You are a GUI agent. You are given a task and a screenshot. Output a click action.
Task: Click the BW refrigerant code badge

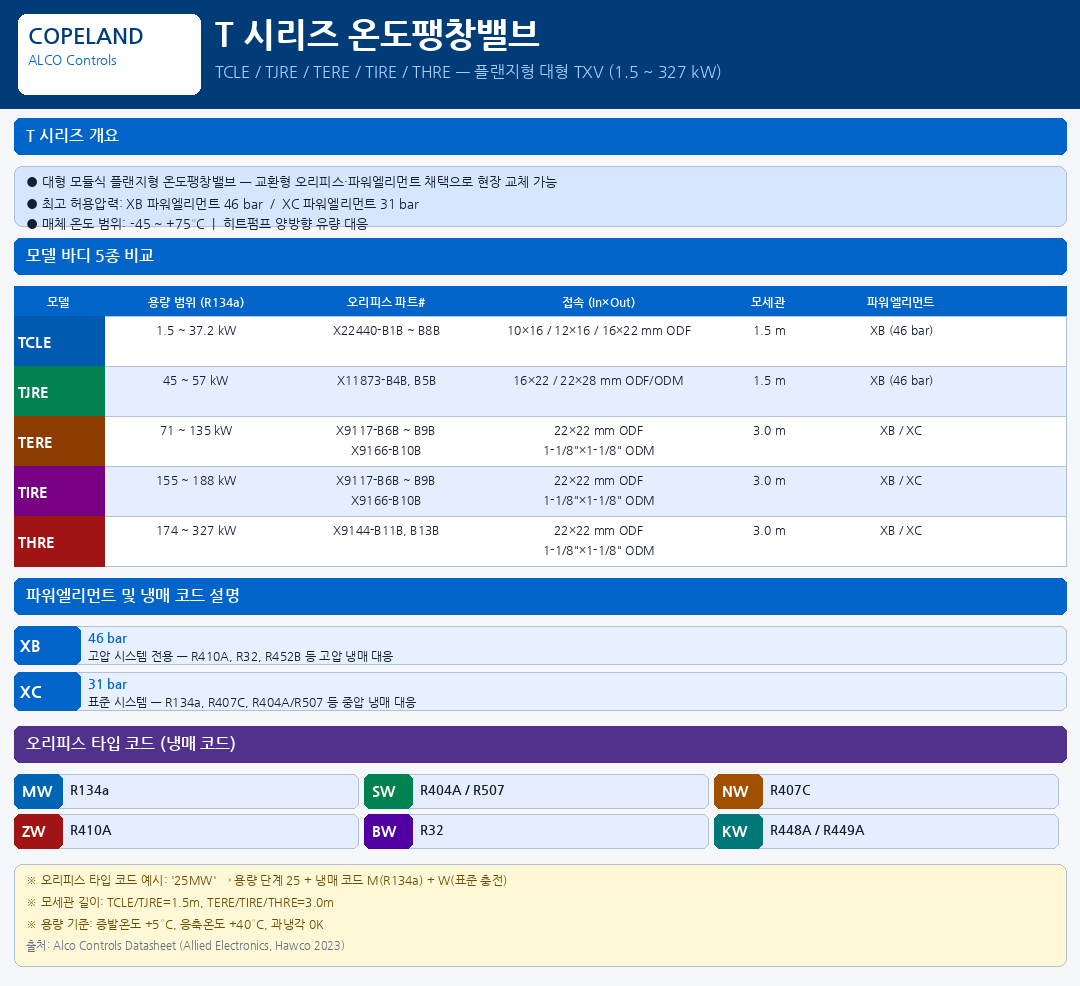[x=388, y=832]
